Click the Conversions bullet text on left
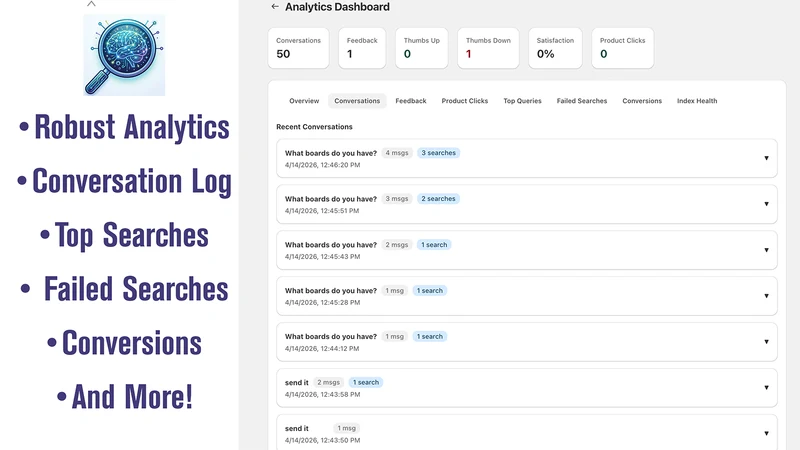 tap(132, 343)
